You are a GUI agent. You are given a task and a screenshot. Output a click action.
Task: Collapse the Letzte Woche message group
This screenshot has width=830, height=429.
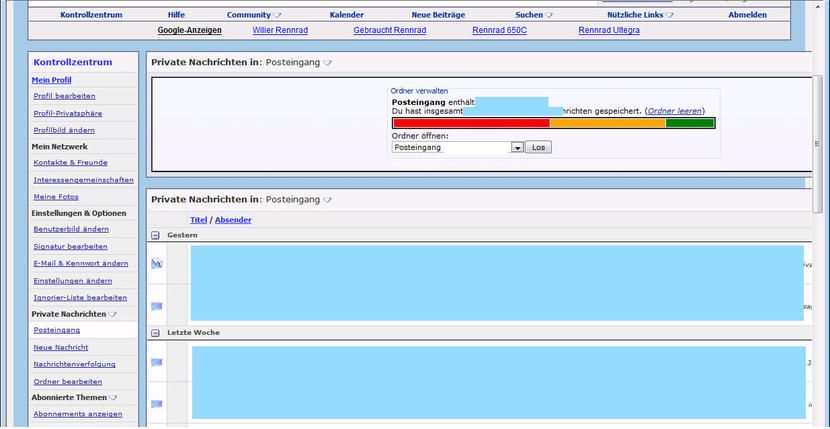coord(155,332)
